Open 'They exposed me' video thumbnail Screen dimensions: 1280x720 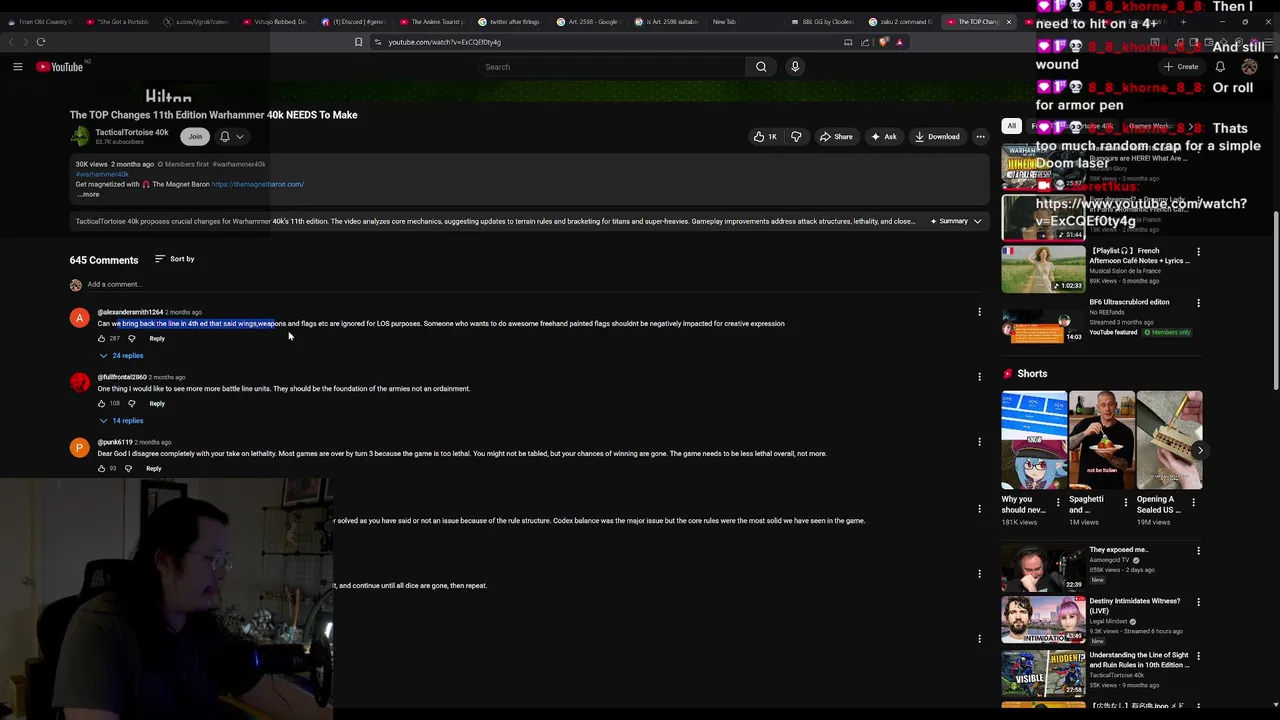(1043, 568)
